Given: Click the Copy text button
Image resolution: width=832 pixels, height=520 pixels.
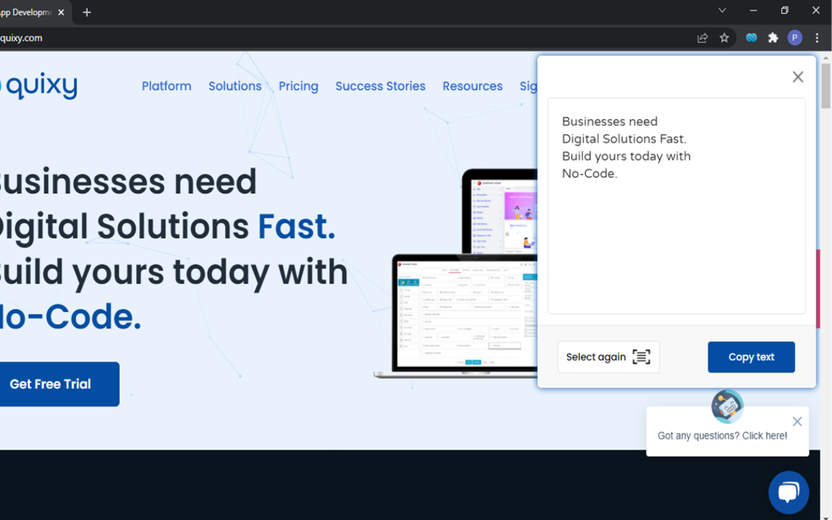Looking at the screenshot, I should tap(751, 357).
